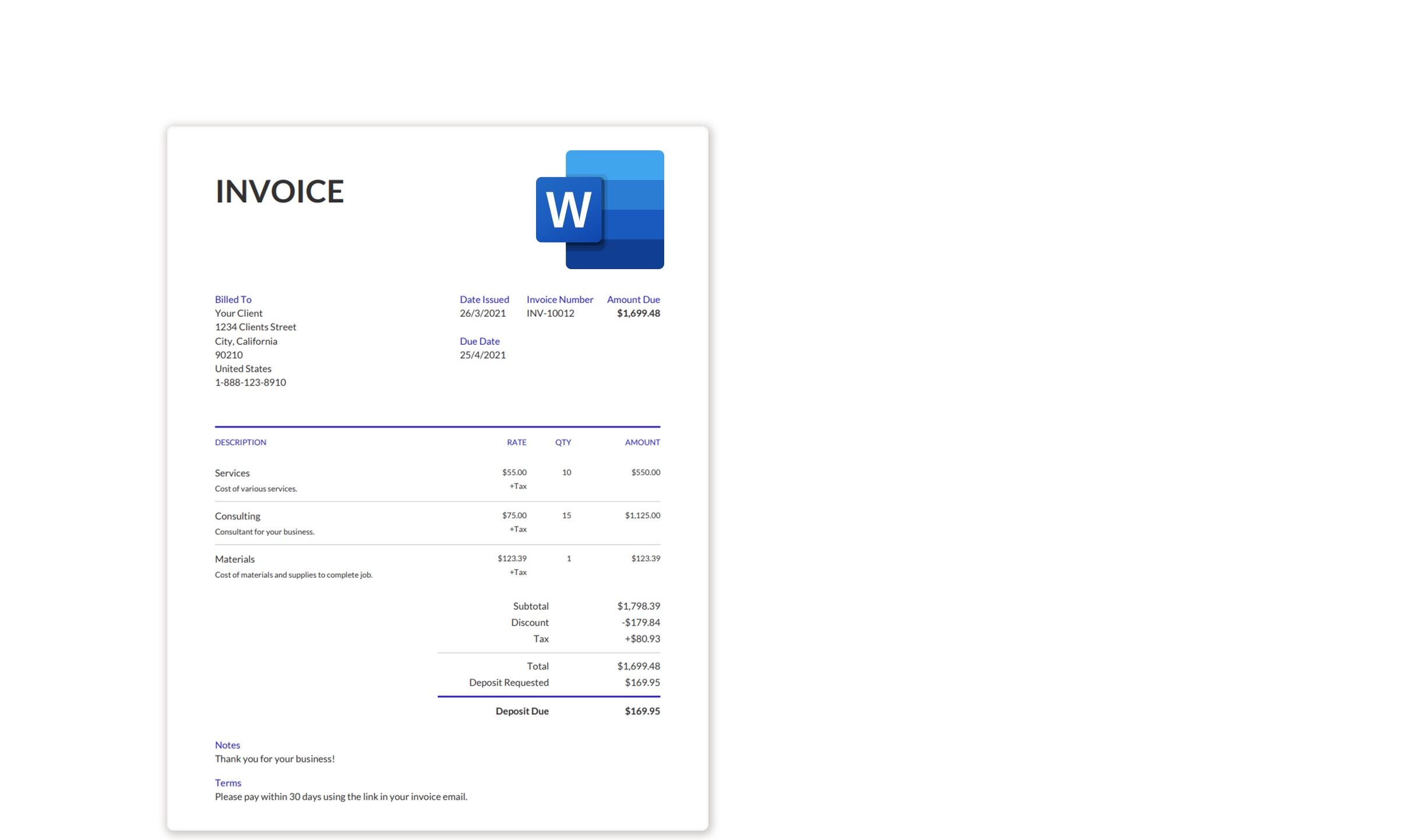Screen dimensions: 1417x840
Task: Select the Subtotal amount $1,798.39
Action: (x=639, y=606)
